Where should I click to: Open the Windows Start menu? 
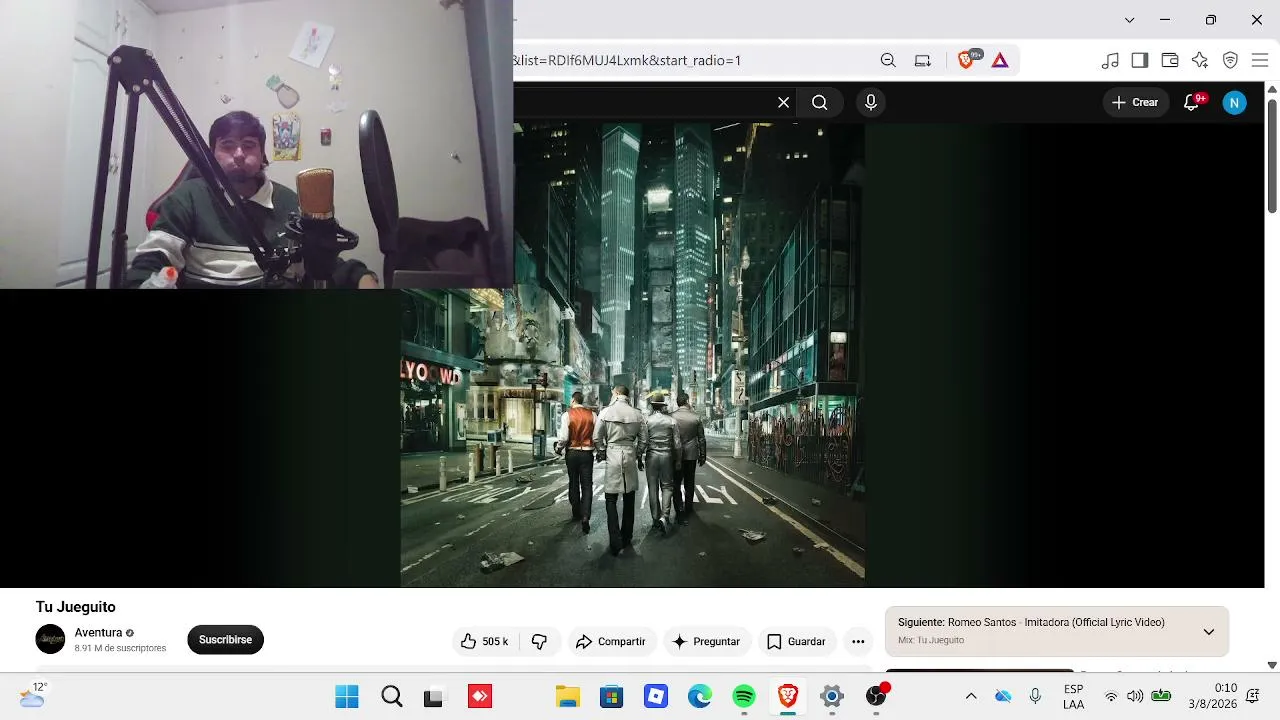tap(347, 697)
